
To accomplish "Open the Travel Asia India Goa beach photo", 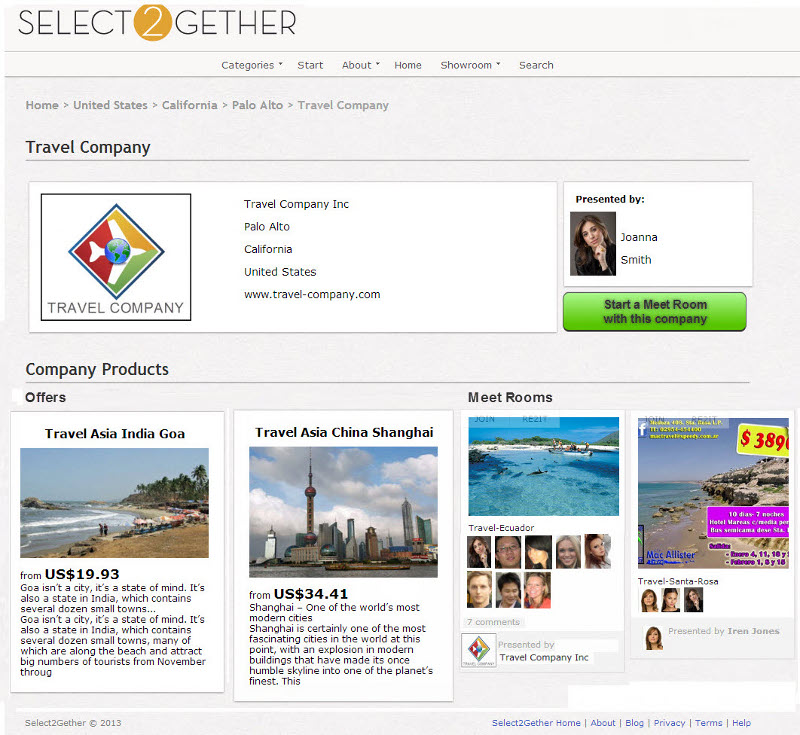I will [114, 502].
